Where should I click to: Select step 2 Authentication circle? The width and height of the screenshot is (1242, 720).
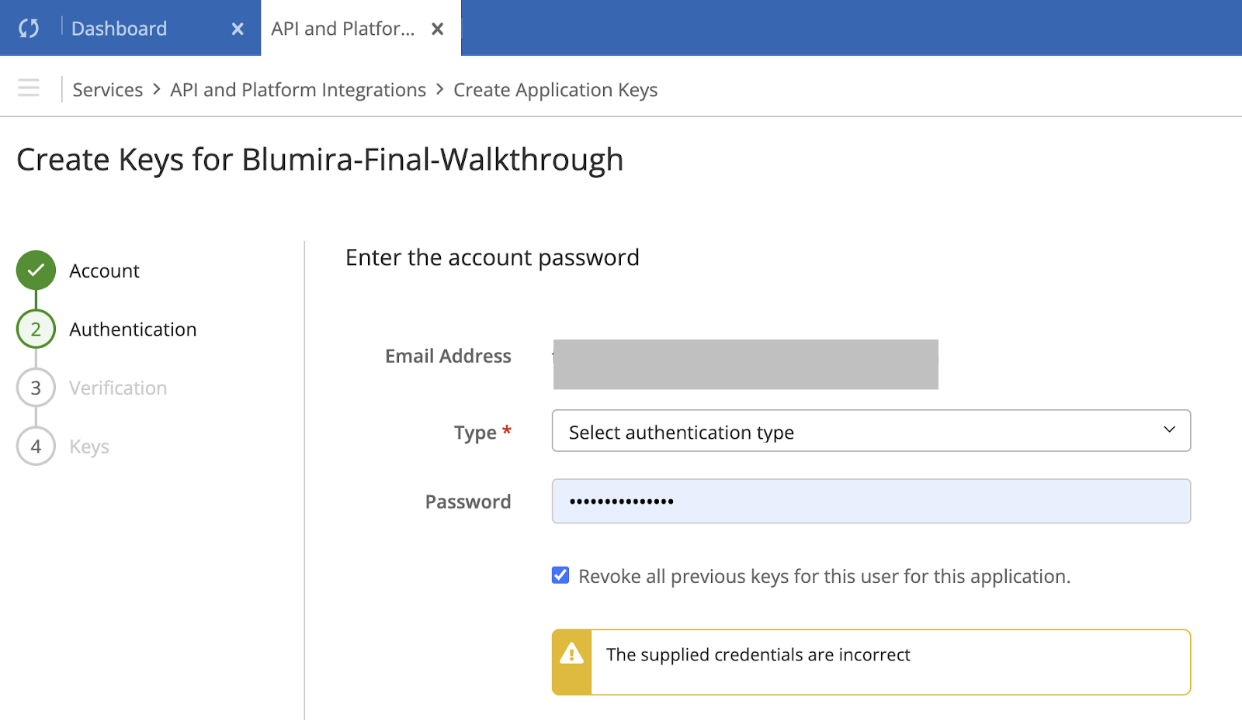[x=36, y=329]
